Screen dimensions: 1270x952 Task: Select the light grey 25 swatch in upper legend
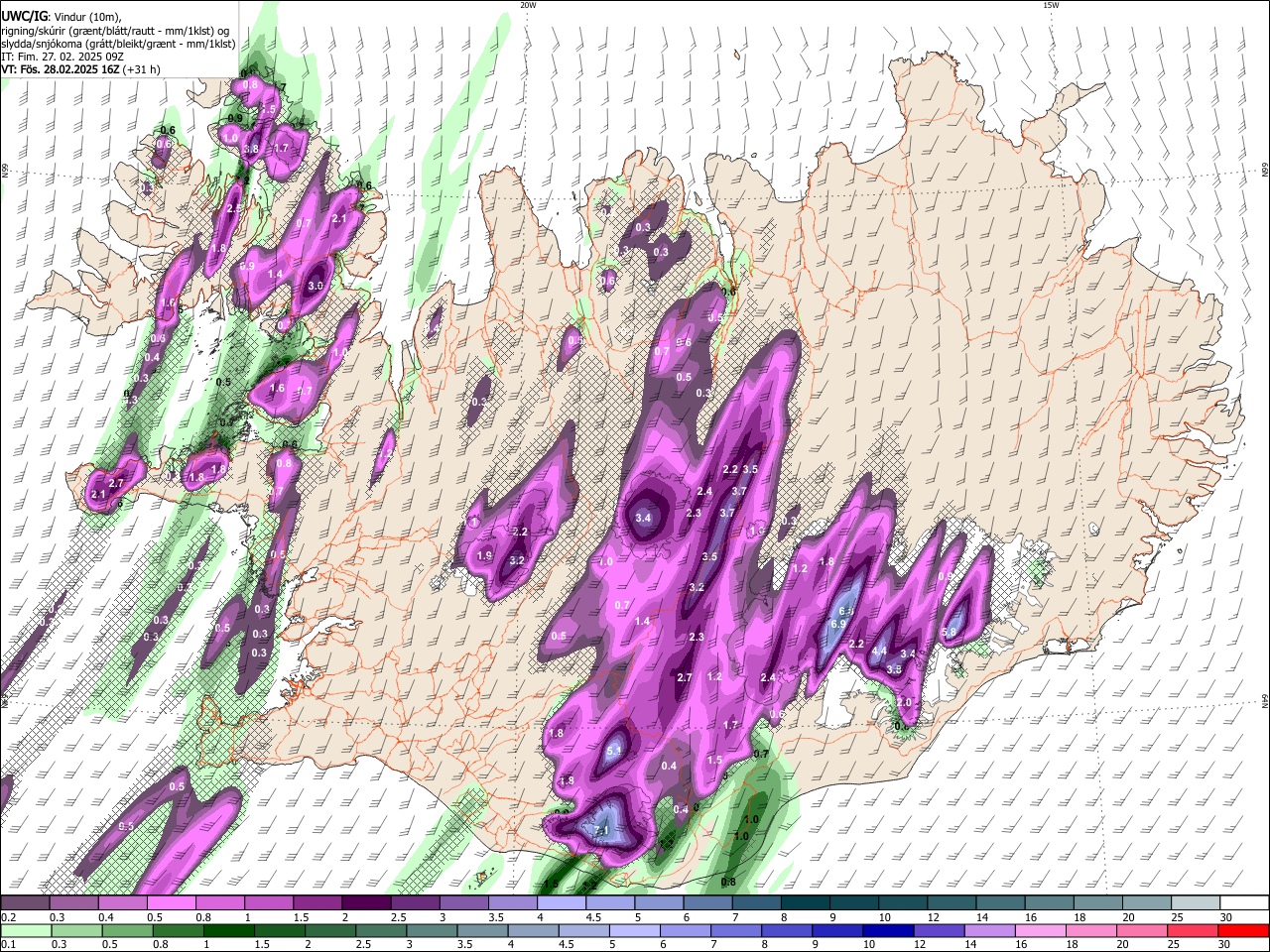(x=1197, y=903)
